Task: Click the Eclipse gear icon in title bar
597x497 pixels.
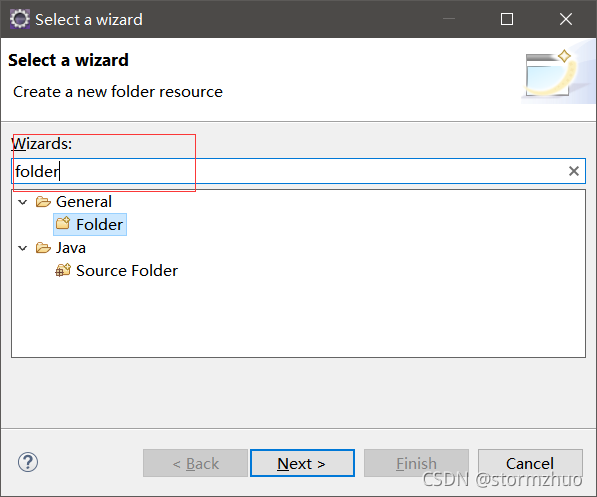Action: click(x=19, y=19)
